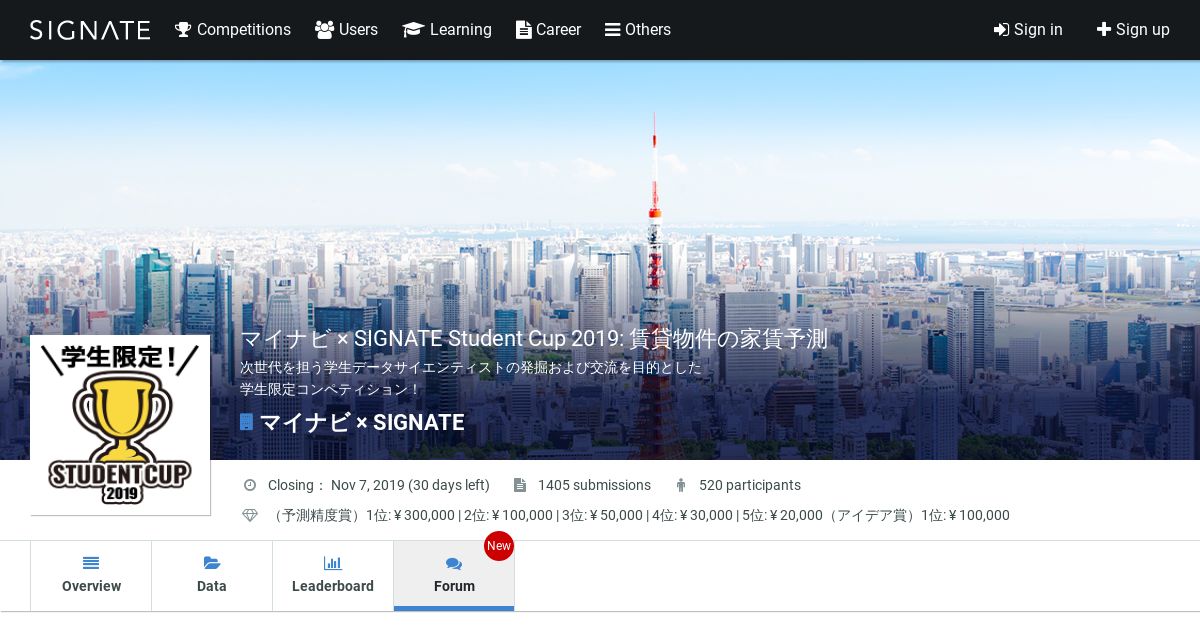Click the building icon beside マイナビ × SIGNATE
1200x630 pixels.
tap(246, 422)
